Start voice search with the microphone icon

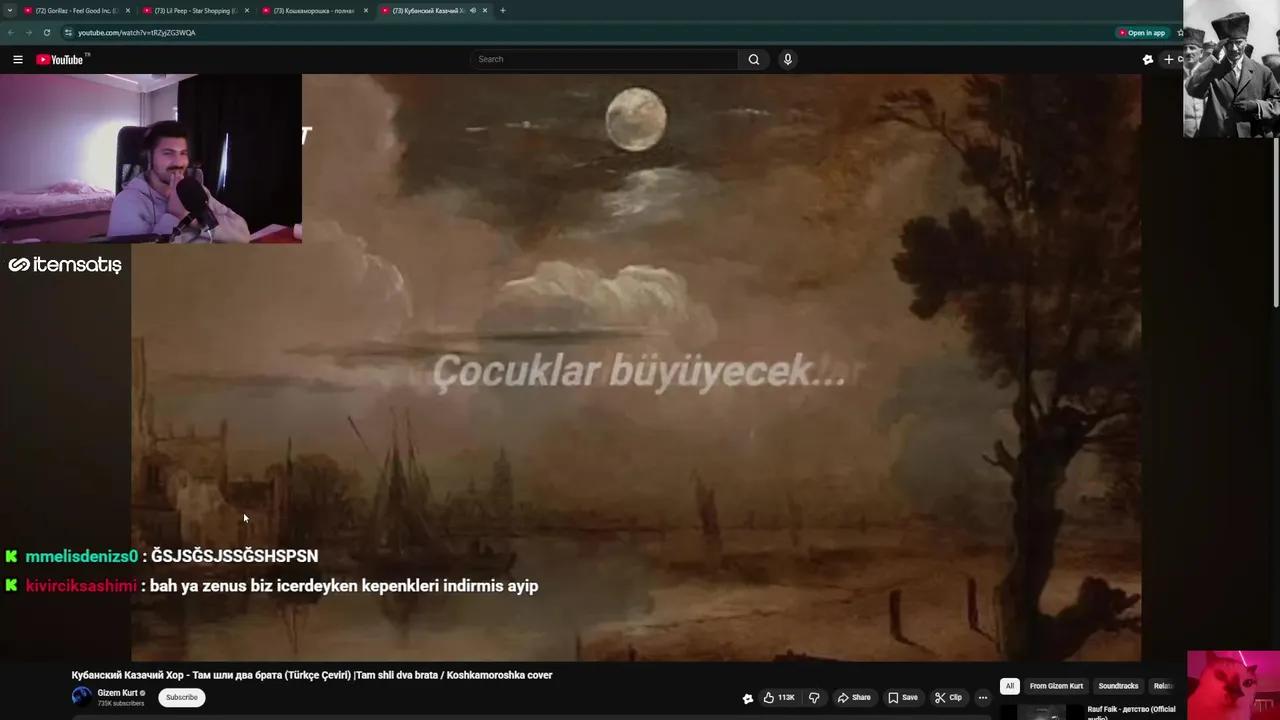(788, 59)
